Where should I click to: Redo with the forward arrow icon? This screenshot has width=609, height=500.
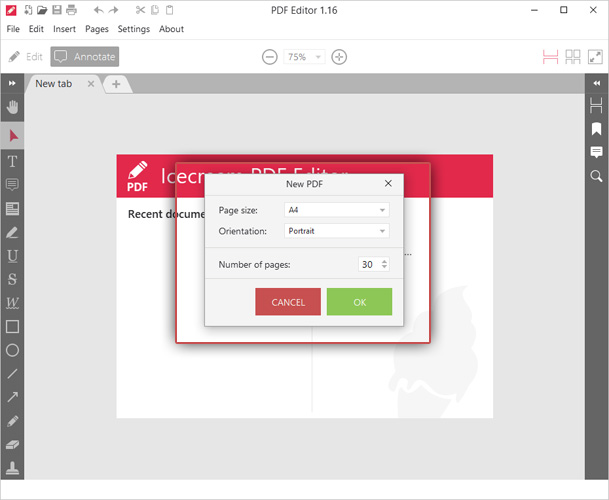(x=113, y=10)
